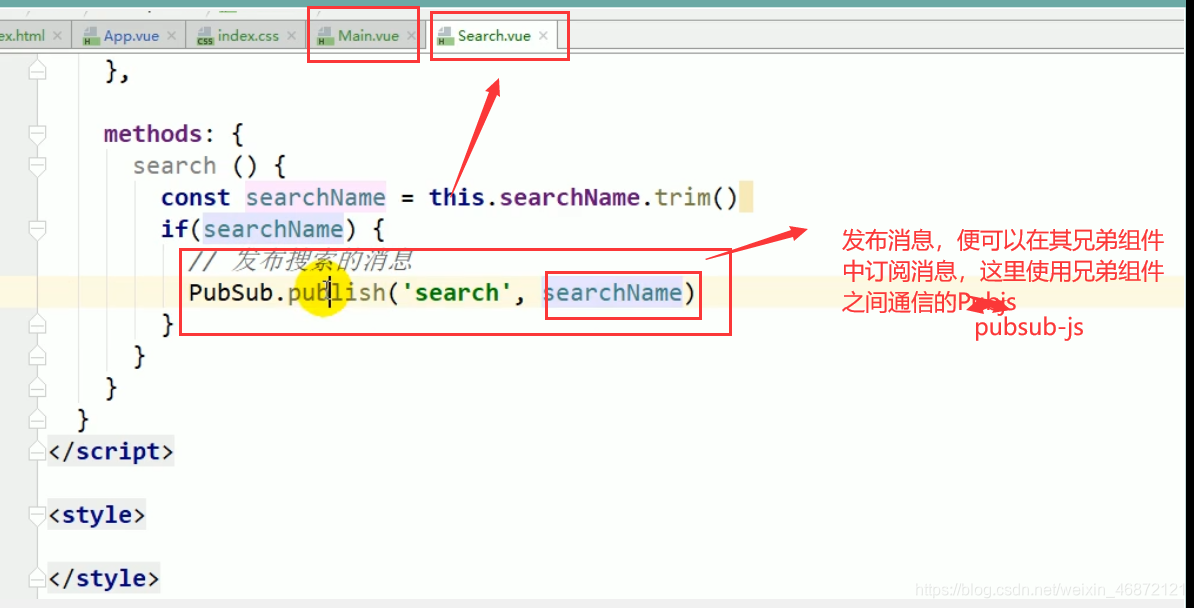The width and height of the screenshot is (1194, 608).
Task: Collapse the <style> tag fold marker
Action: coord(37,516)
